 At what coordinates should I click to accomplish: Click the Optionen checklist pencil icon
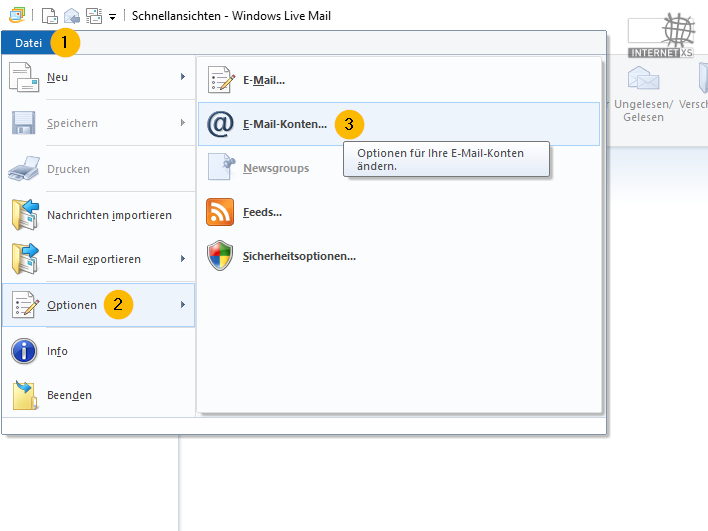(x=25, y=305)
